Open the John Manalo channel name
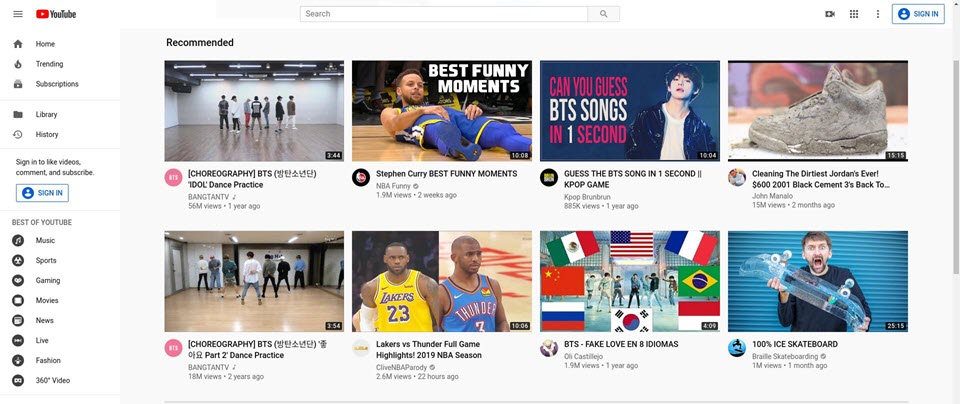 point(772,196)
